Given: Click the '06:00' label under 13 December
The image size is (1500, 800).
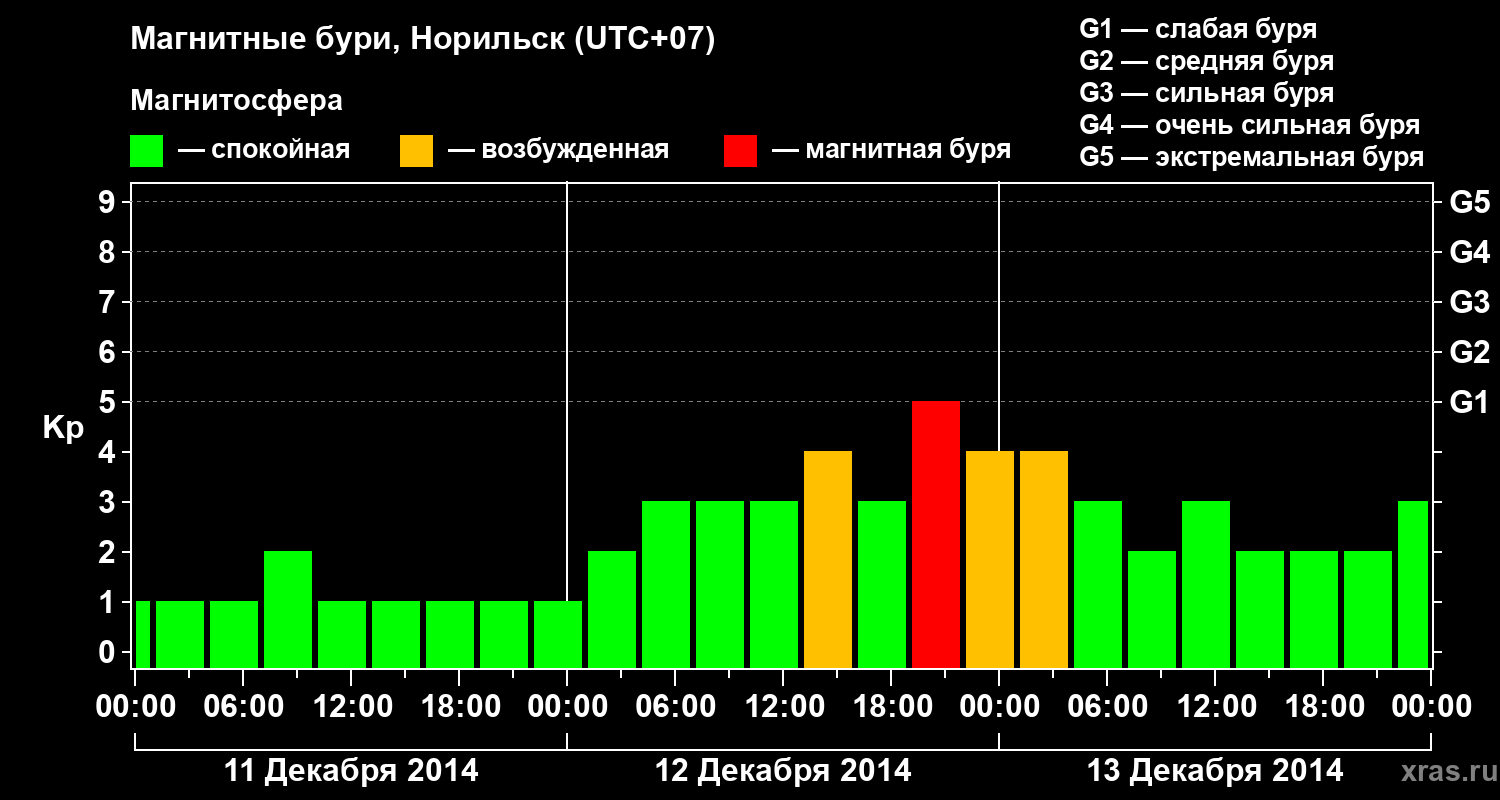Looking at the screenshot, I should coord(1107,707).
